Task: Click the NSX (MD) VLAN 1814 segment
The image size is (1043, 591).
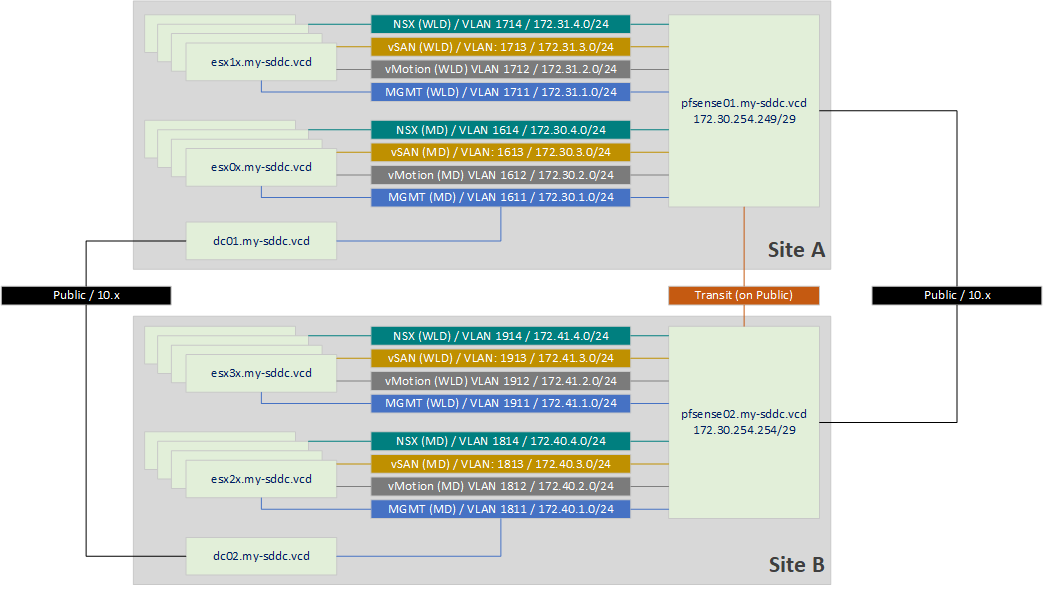Action: (500, 440)
